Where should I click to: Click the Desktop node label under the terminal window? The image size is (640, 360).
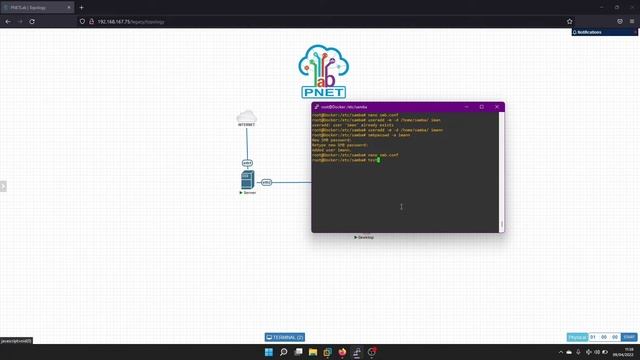point(364,237)
